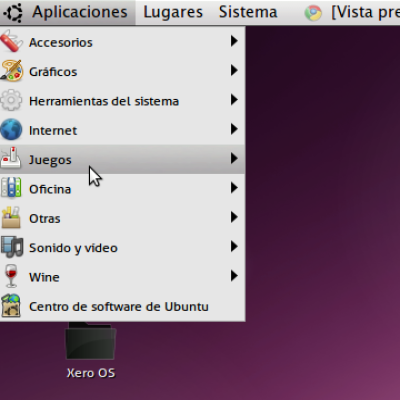The image size is (400, 400).
Task: Click the Sonido y vídeo film icon
Action: pos(12,247)
